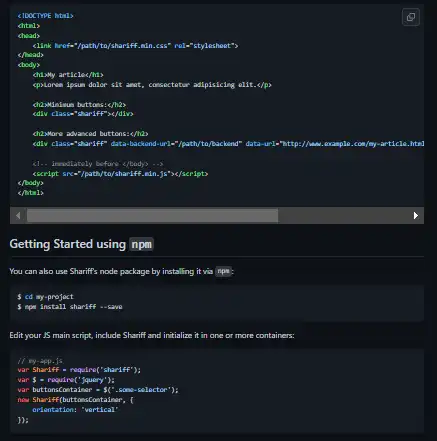Click '<h2>More advanced buttons:</h2>' line
The image size is (437, 441).
pyautogui.click(x=90, y=134)
